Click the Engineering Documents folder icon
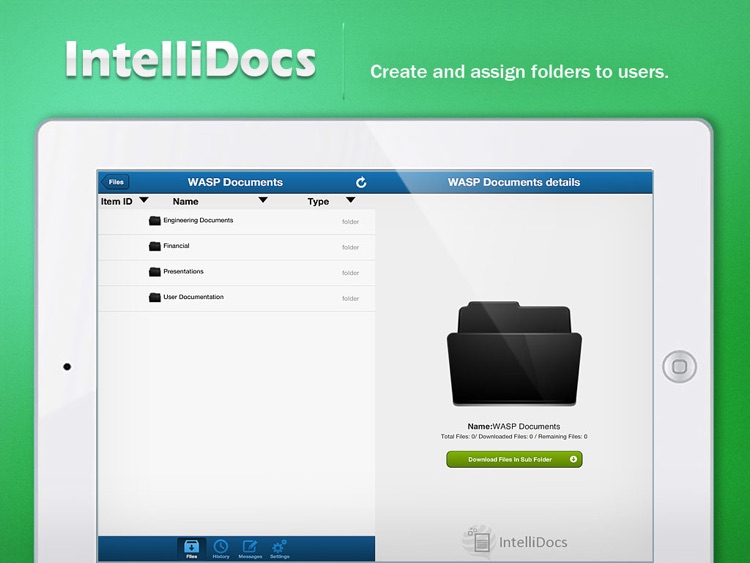Viewport: 750px width, 563px height. pos(154,221)
